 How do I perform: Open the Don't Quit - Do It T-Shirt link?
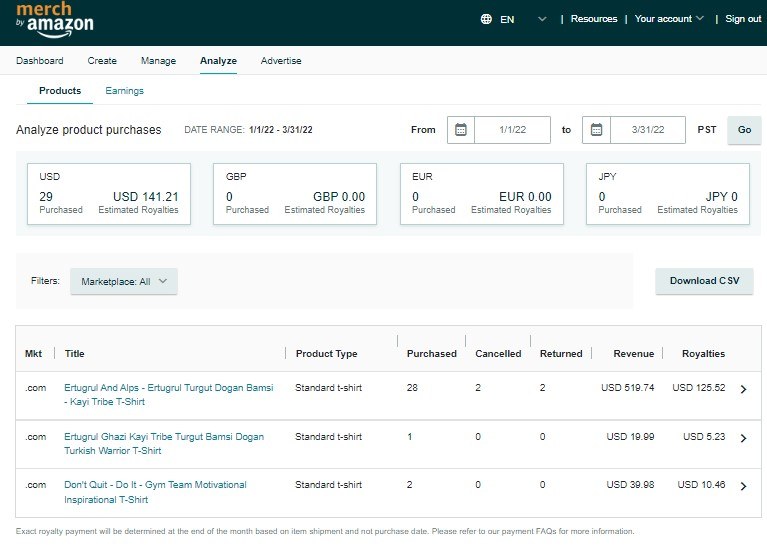click(155, 492)
